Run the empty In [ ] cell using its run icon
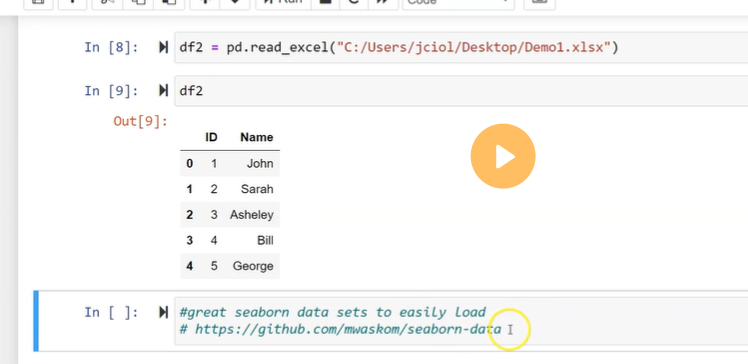Screen dimensions: 748x364 tap(164, 312)
